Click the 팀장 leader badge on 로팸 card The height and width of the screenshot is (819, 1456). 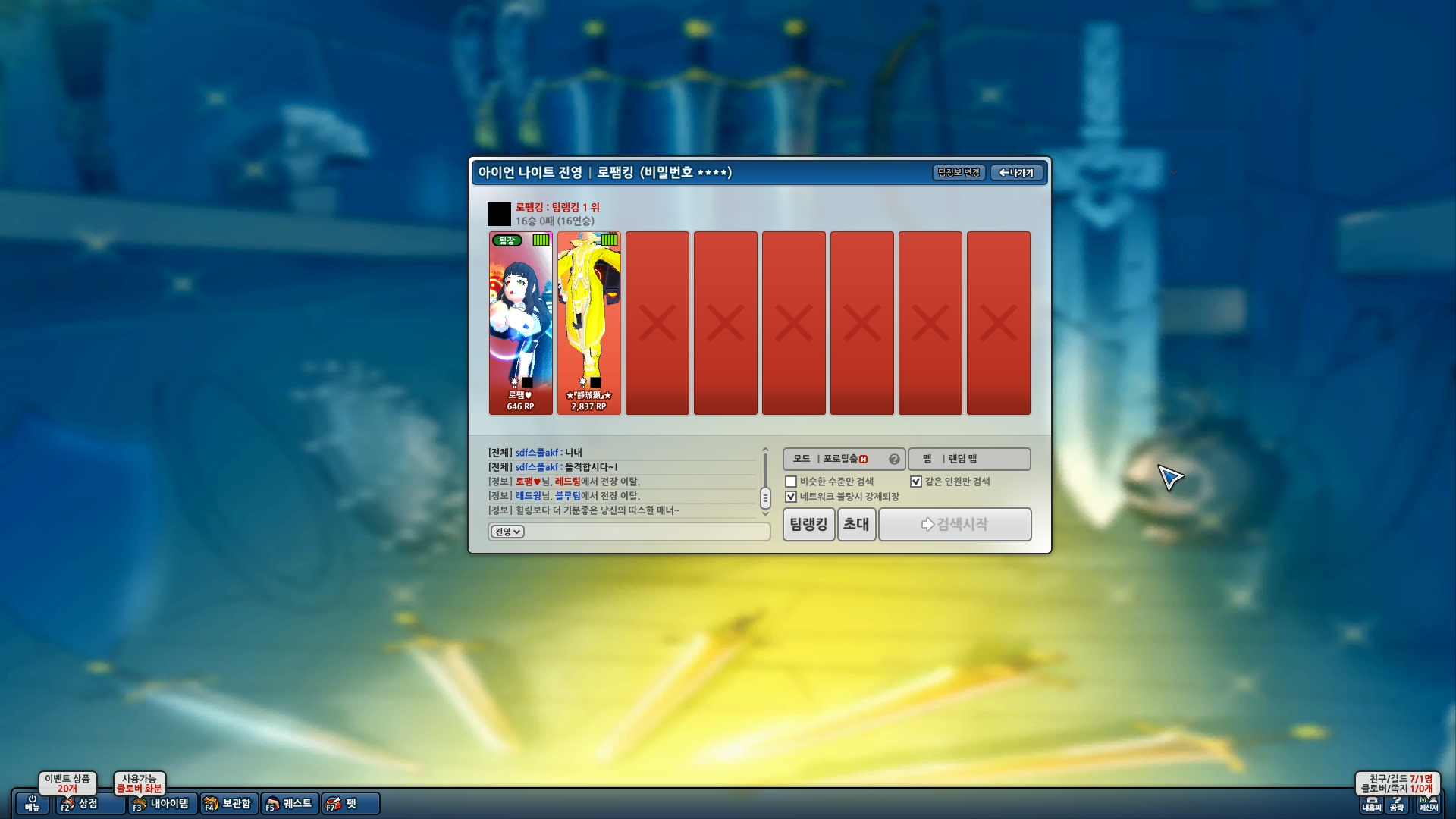[507, 240]
